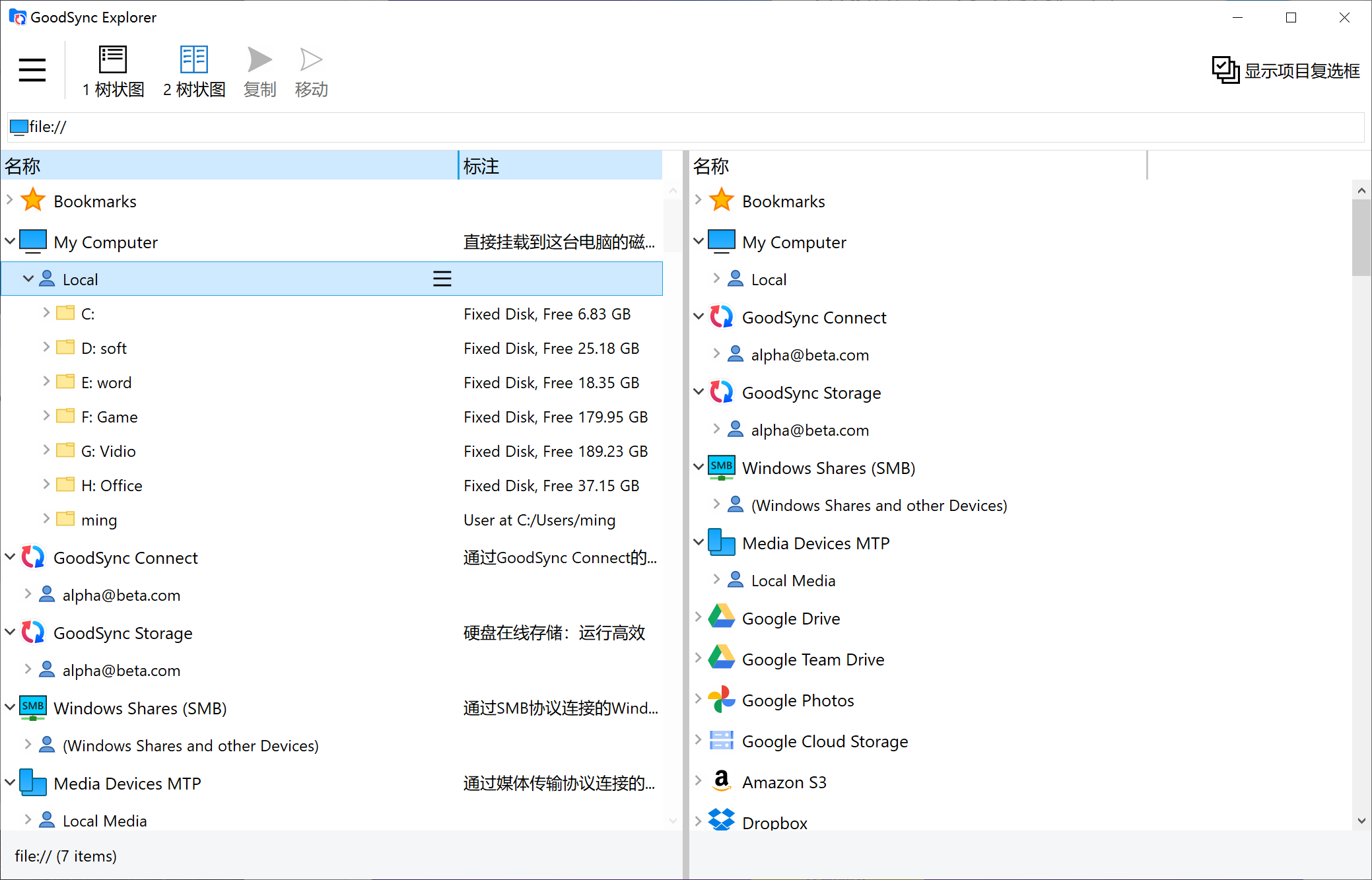
Task: Expand Amazon S3 node
Action: pyautogui.click(x=699, y=780)
